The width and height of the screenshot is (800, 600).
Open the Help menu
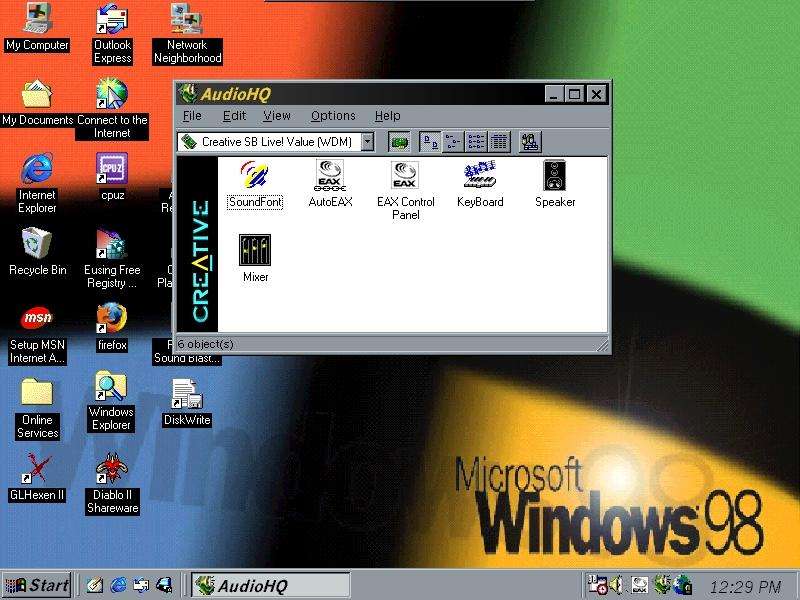(387, 116)
